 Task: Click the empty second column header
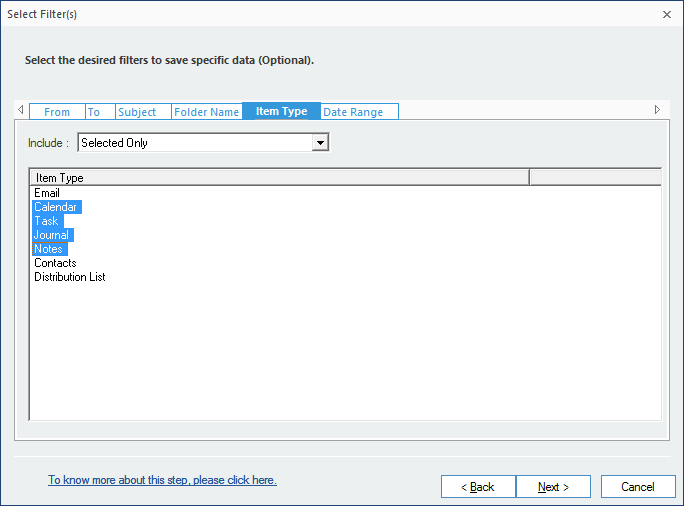pos(595,178)
